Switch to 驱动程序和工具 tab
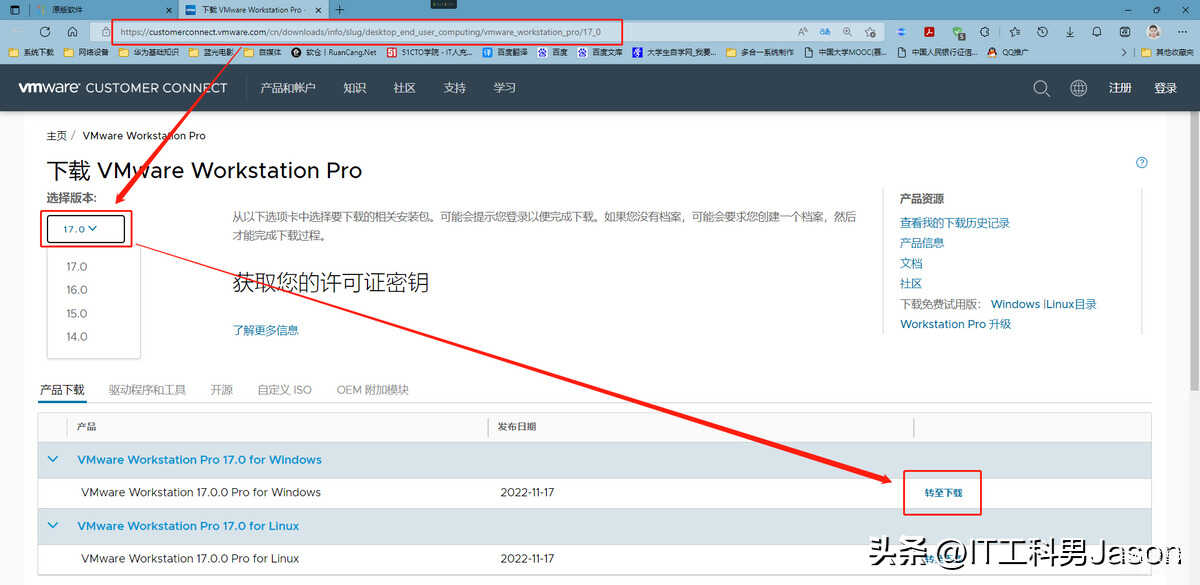Screen dimensions: 1200x585 tap(147, 390)
